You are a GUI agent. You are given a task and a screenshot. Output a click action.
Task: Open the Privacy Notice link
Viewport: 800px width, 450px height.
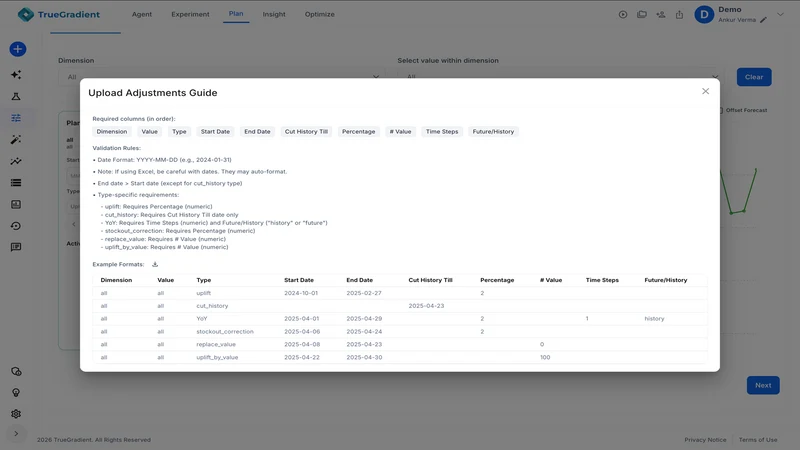tap(705, 440)
